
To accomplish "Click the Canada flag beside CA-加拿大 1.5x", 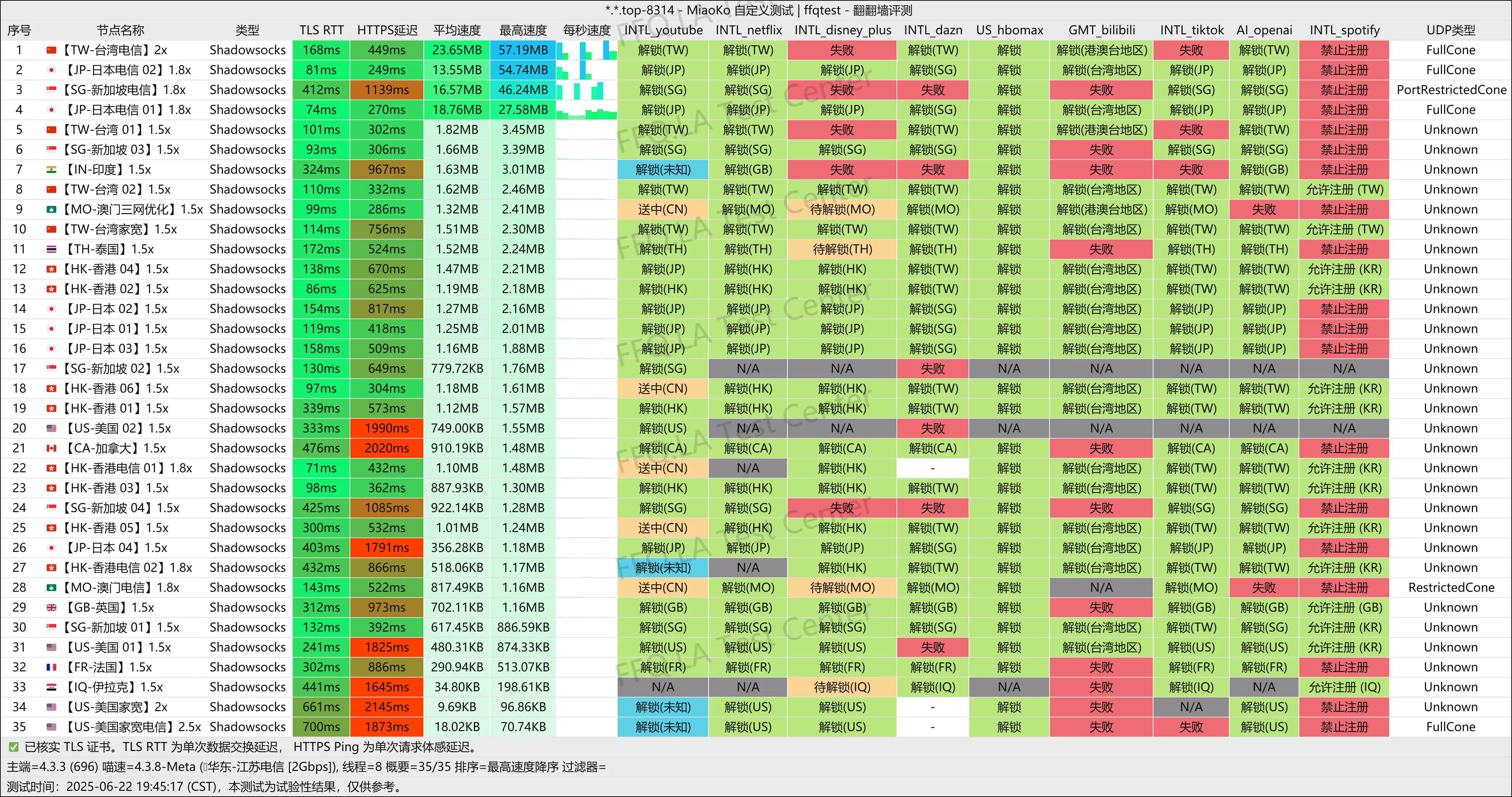I will tap(51, 449).
